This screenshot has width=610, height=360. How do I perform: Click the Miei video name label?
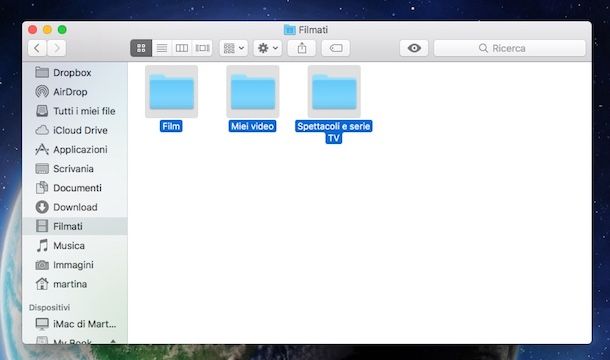click(x=252, y=126)
